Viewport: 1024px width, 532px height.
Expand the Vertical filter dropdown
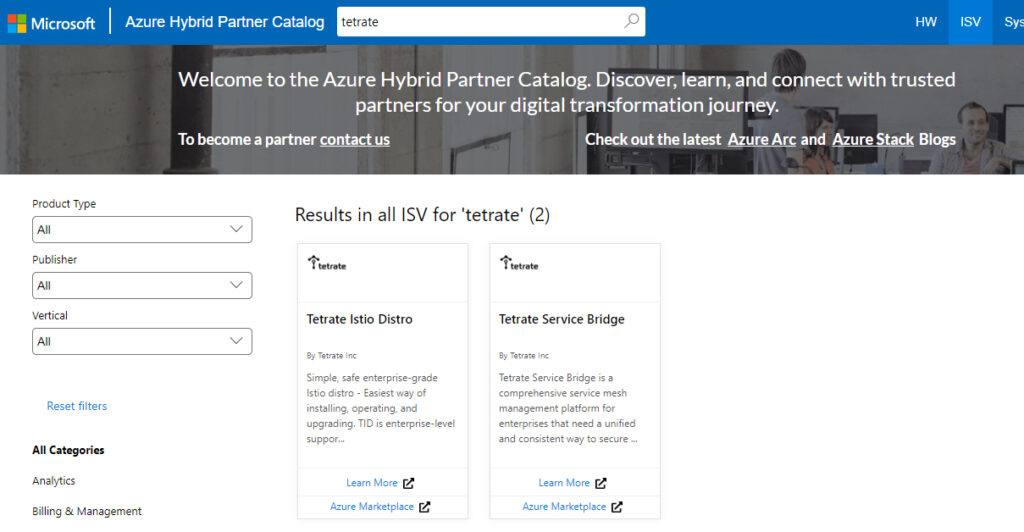[x=141, y=341]
